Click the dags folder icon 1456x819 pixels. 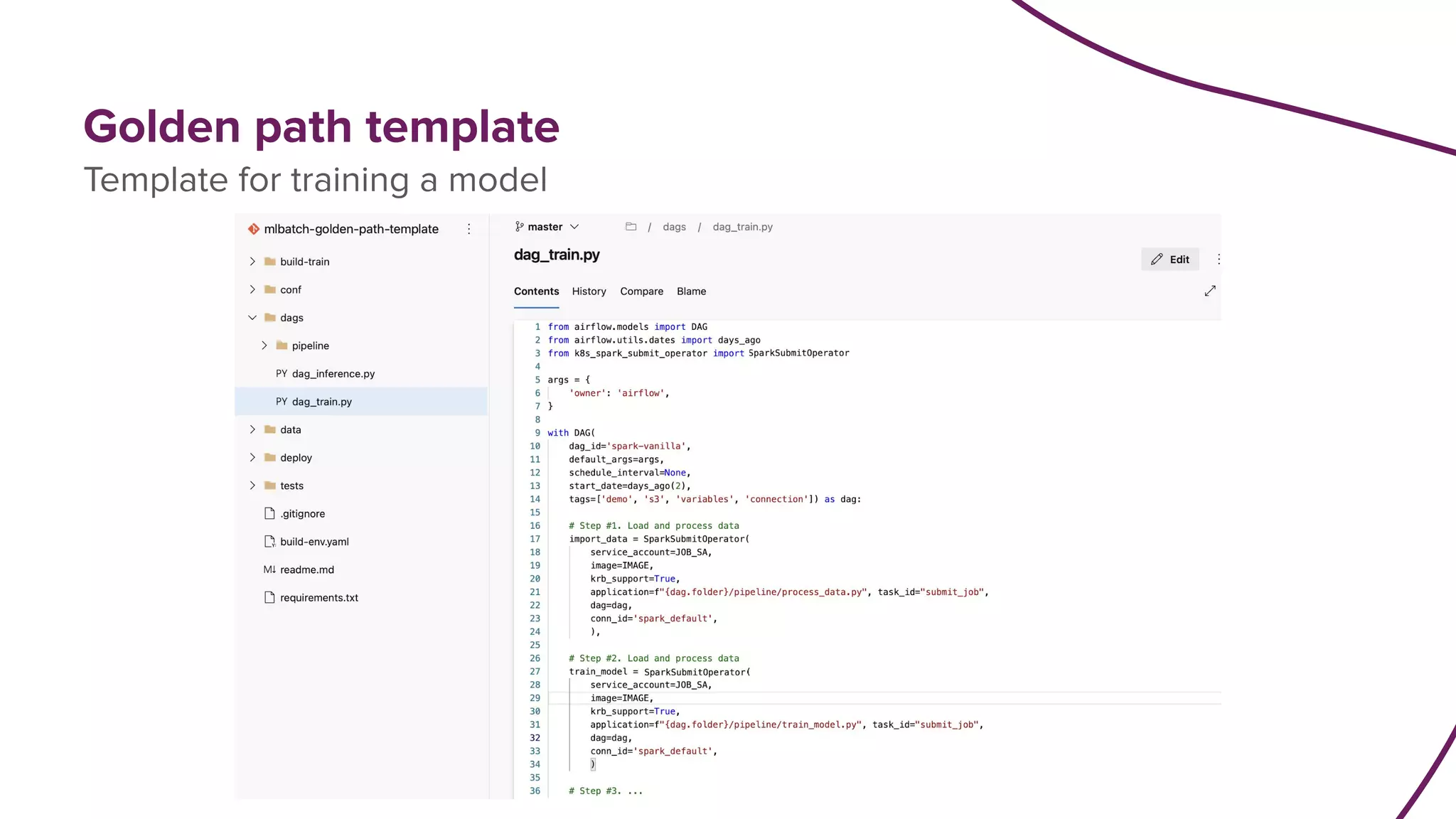click(270, 318)
